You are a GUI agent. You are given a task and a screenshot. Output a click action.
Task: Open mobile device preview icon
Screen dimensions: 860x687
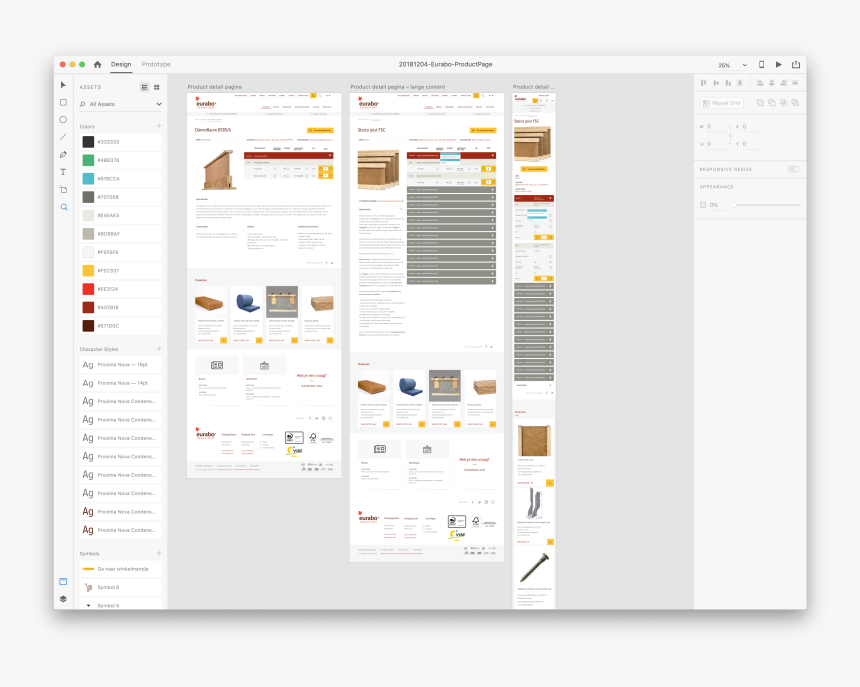[761, 64]
